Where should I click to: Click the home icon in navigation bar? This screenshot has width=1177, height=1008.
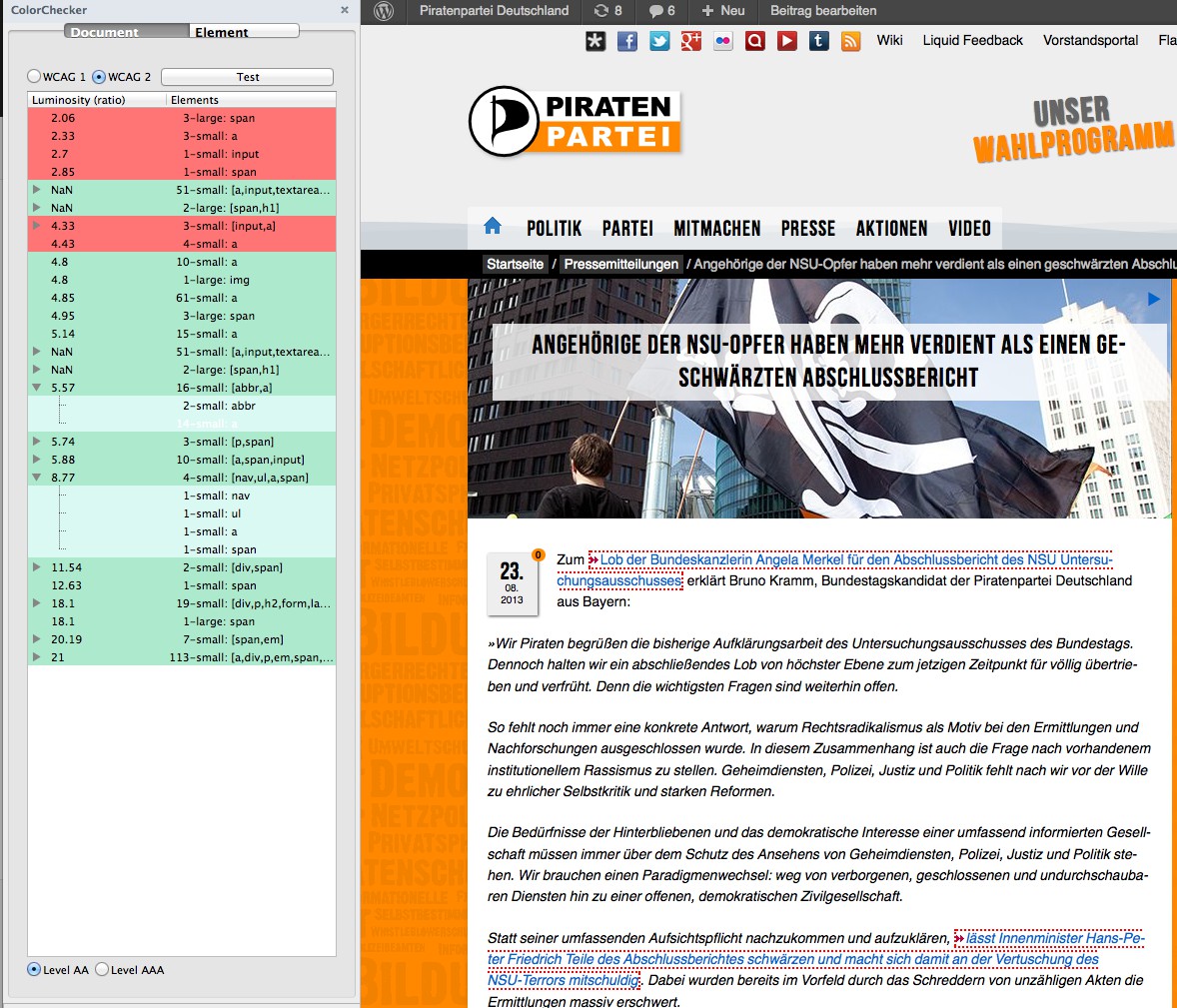coord(493,227)
